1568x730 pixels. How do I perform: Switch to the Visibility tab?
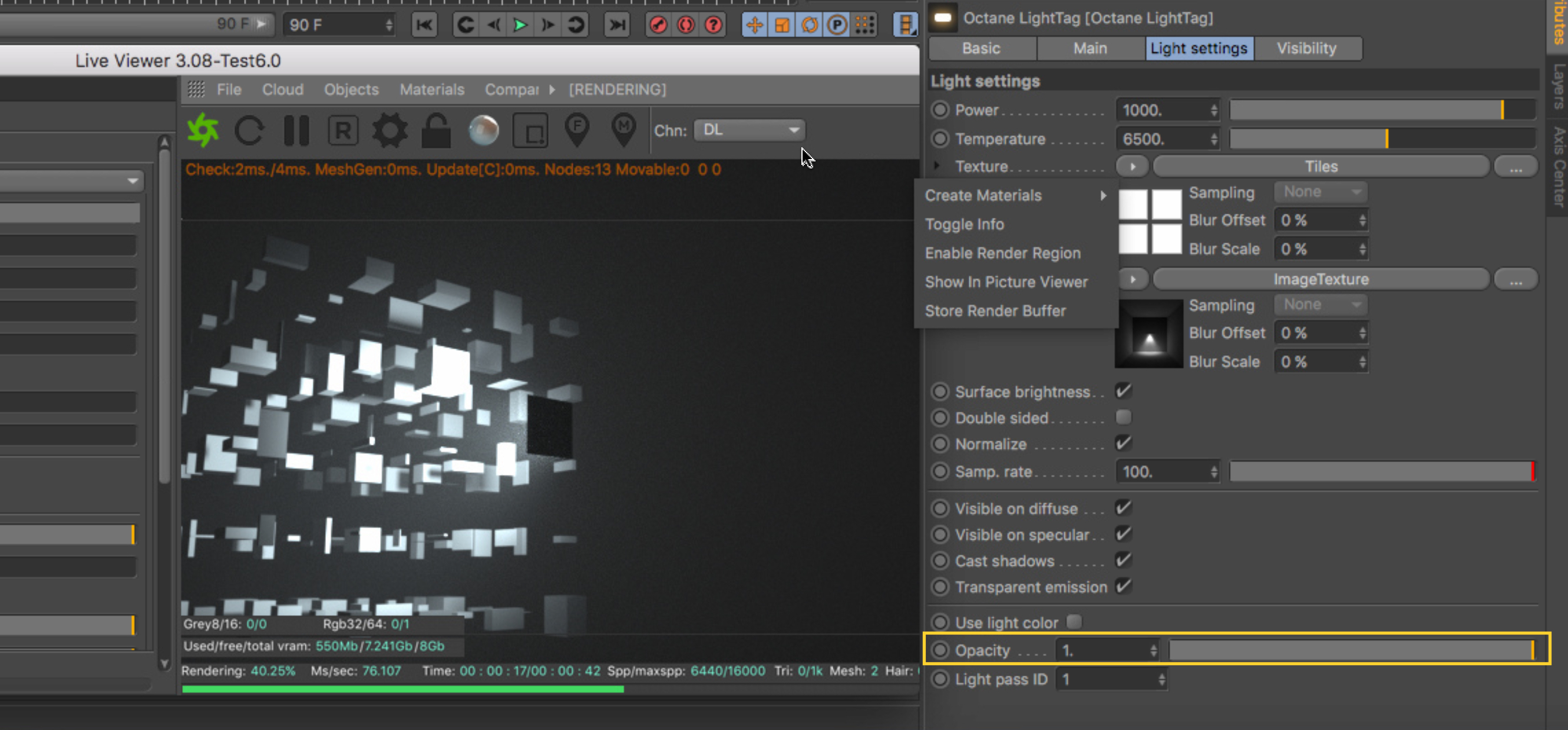(x=1306, y=48)
